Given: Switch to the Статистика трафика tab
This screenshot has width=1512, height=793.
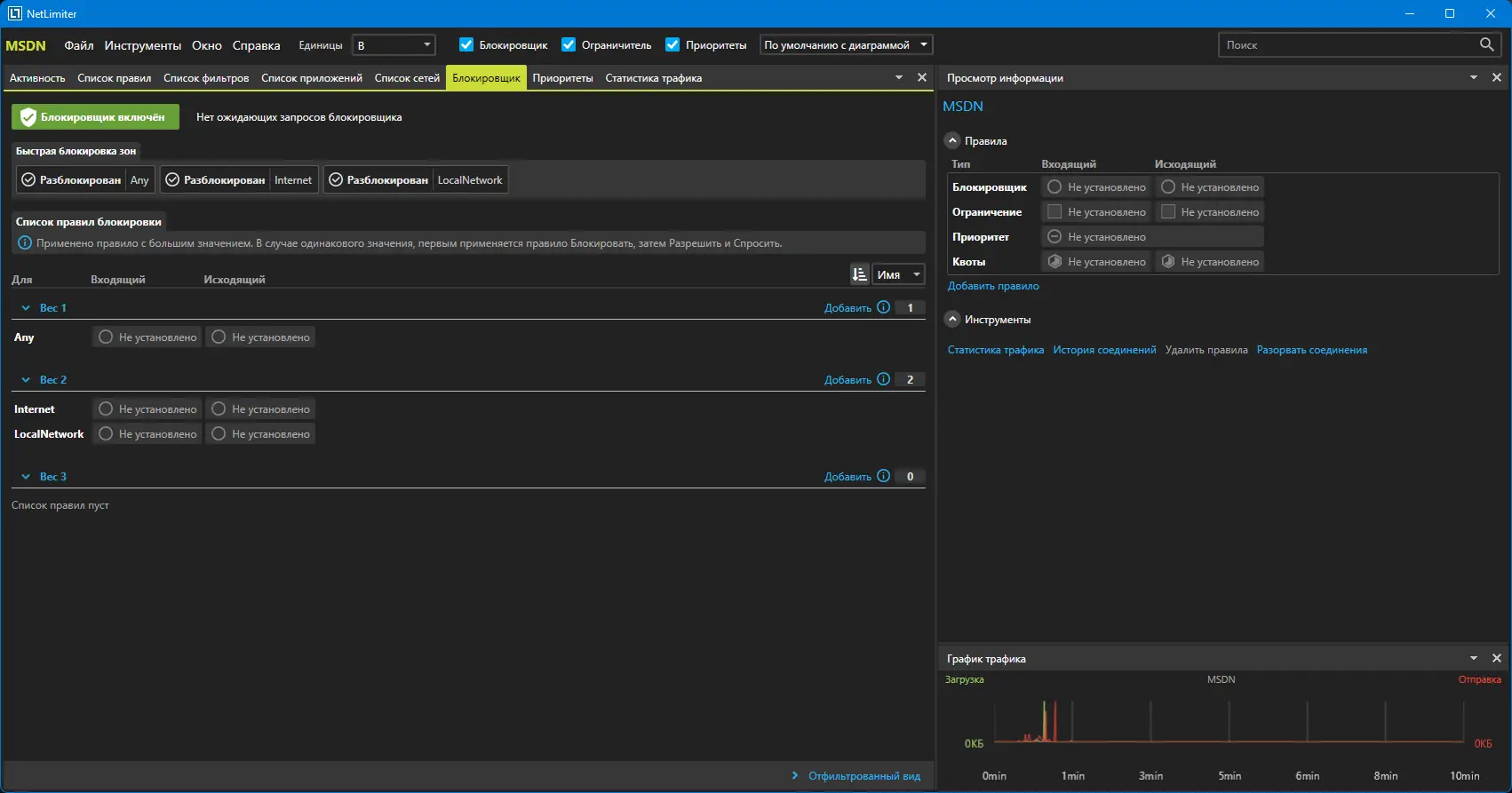Looking at the screenshot, I should coord(653,78).
